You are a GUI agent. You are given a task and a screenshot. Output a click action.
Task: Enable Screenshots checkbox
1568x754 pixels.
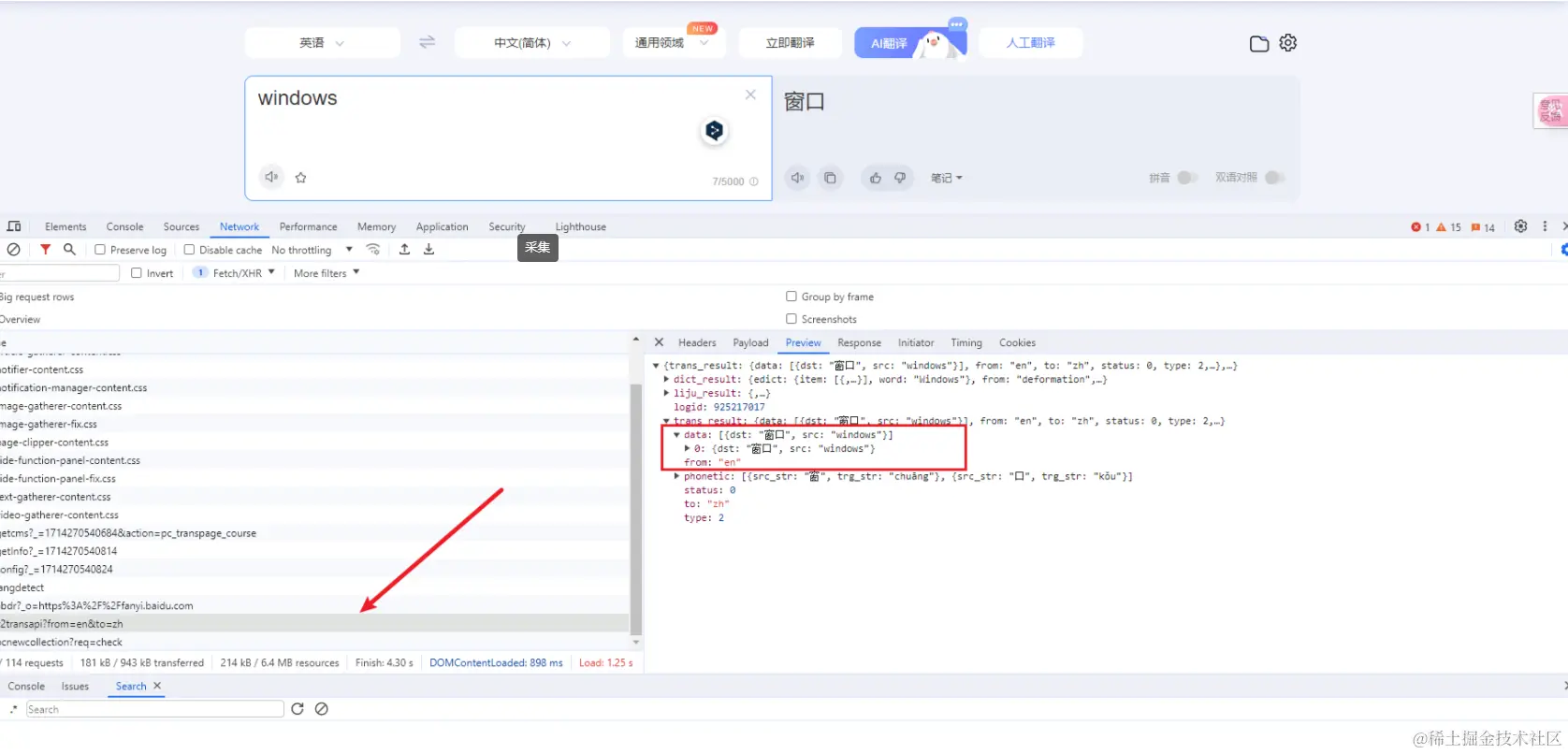click(791, 319)
